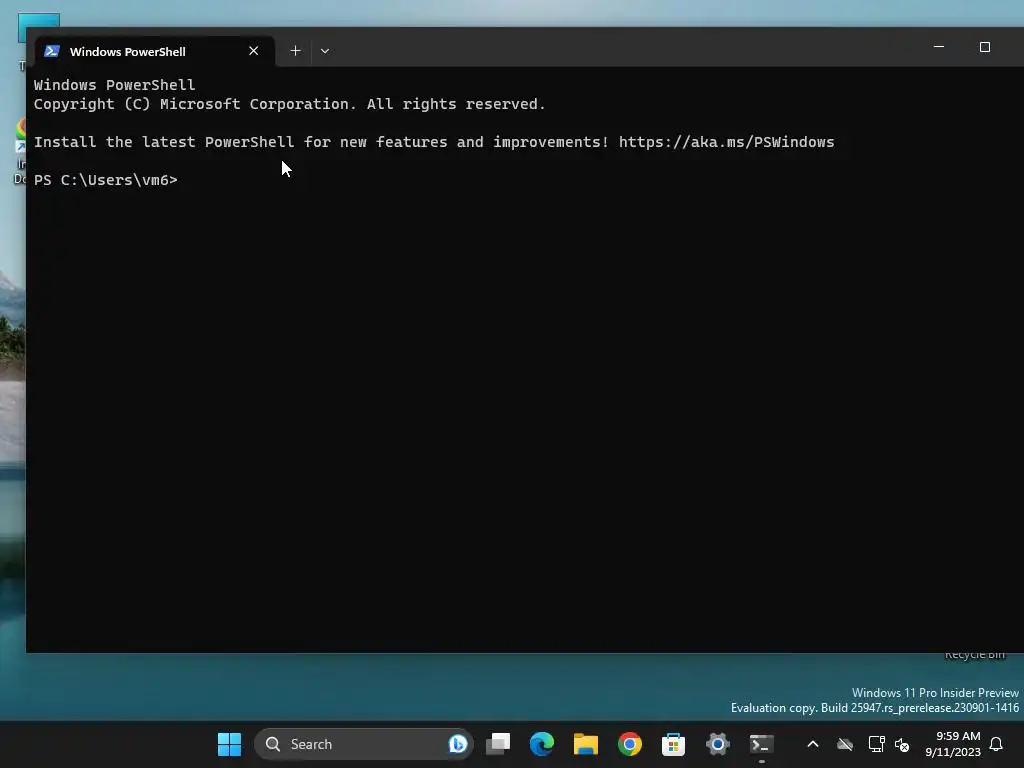Click the taskbar Search box
This screenshot has width=1024, height=768.
(x=363, y=744)
